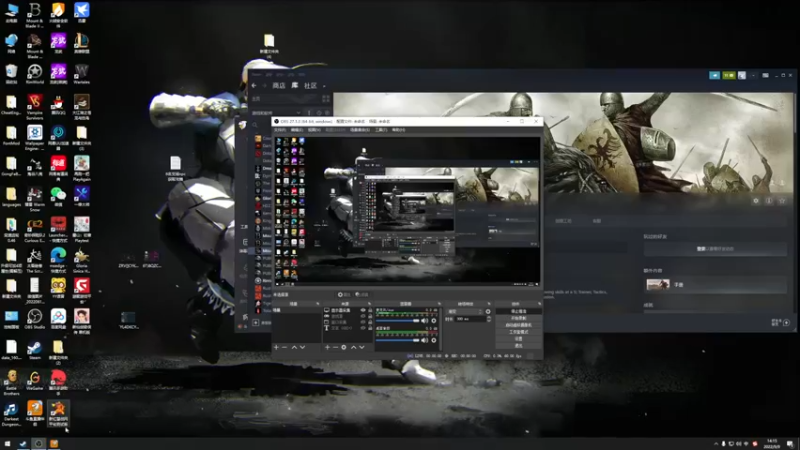Click the stop streaming button in OBS
The width and height of the screenshot is (800, 450).
point(518,311)
